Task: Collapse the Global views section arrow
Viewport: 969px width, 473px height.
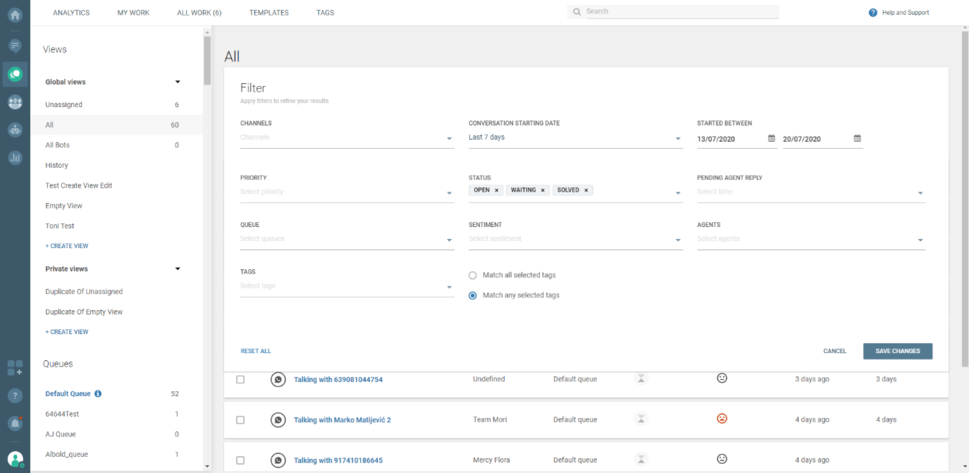Action: coord(177,82)
